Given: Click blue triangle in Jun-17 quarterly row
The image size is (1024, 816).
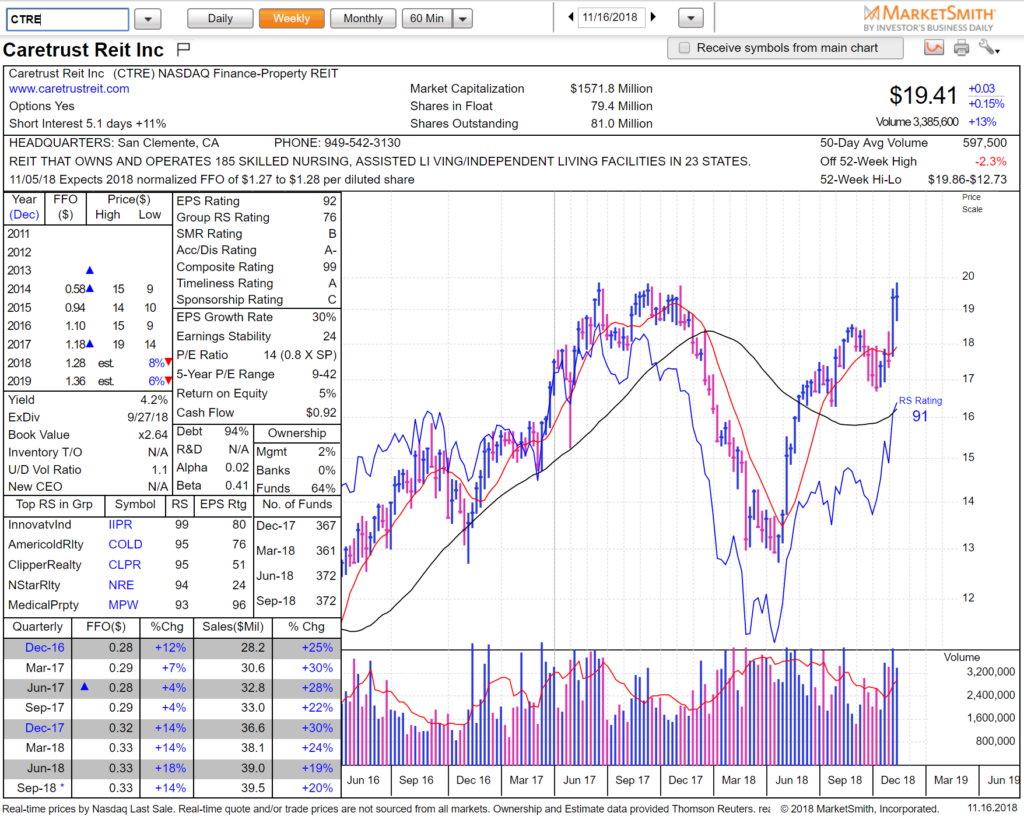Looking at the screenshot, I should pos(84,687).
